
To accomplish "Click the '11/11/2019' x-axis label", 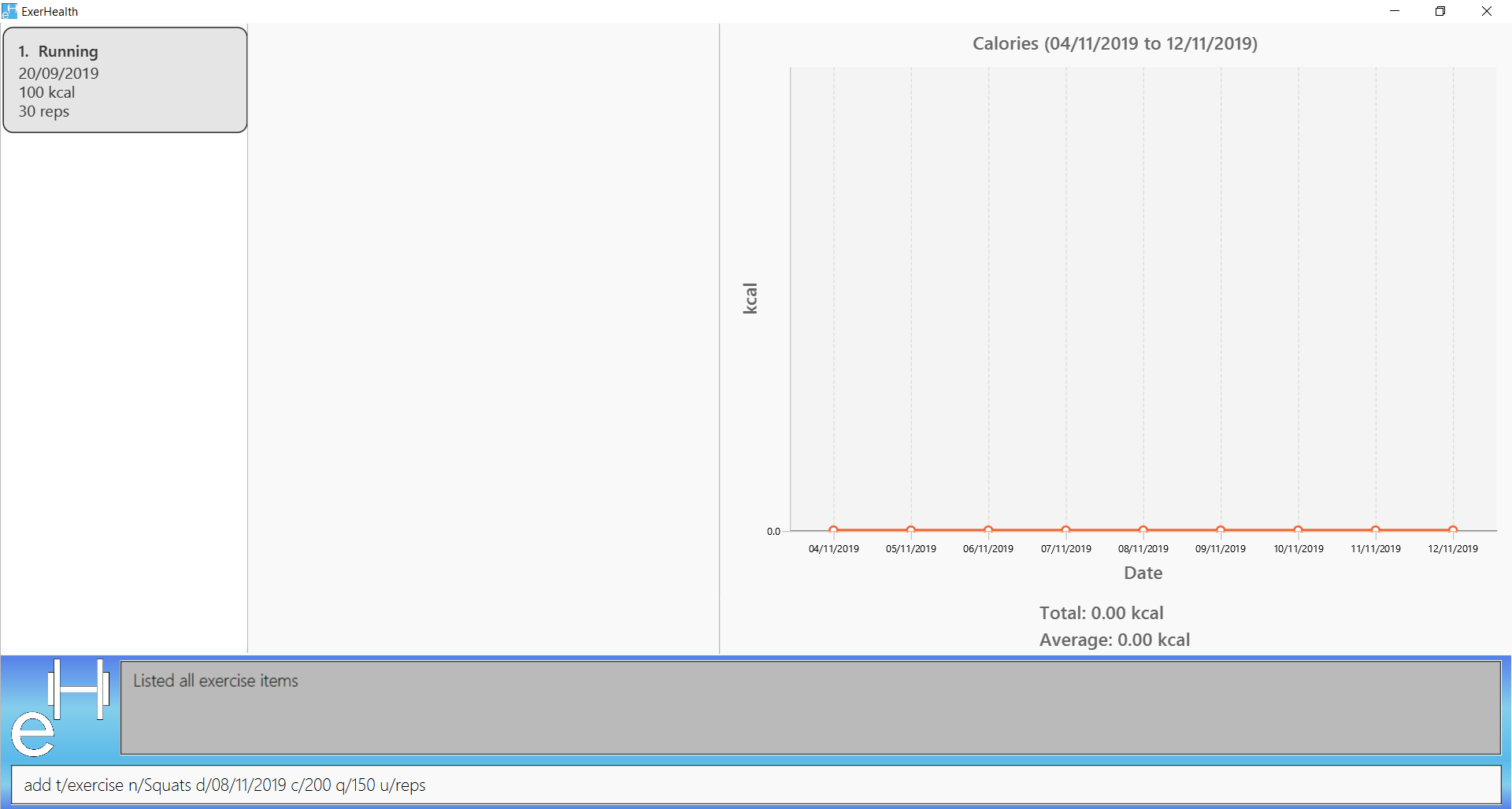I will coord(1376,549).
